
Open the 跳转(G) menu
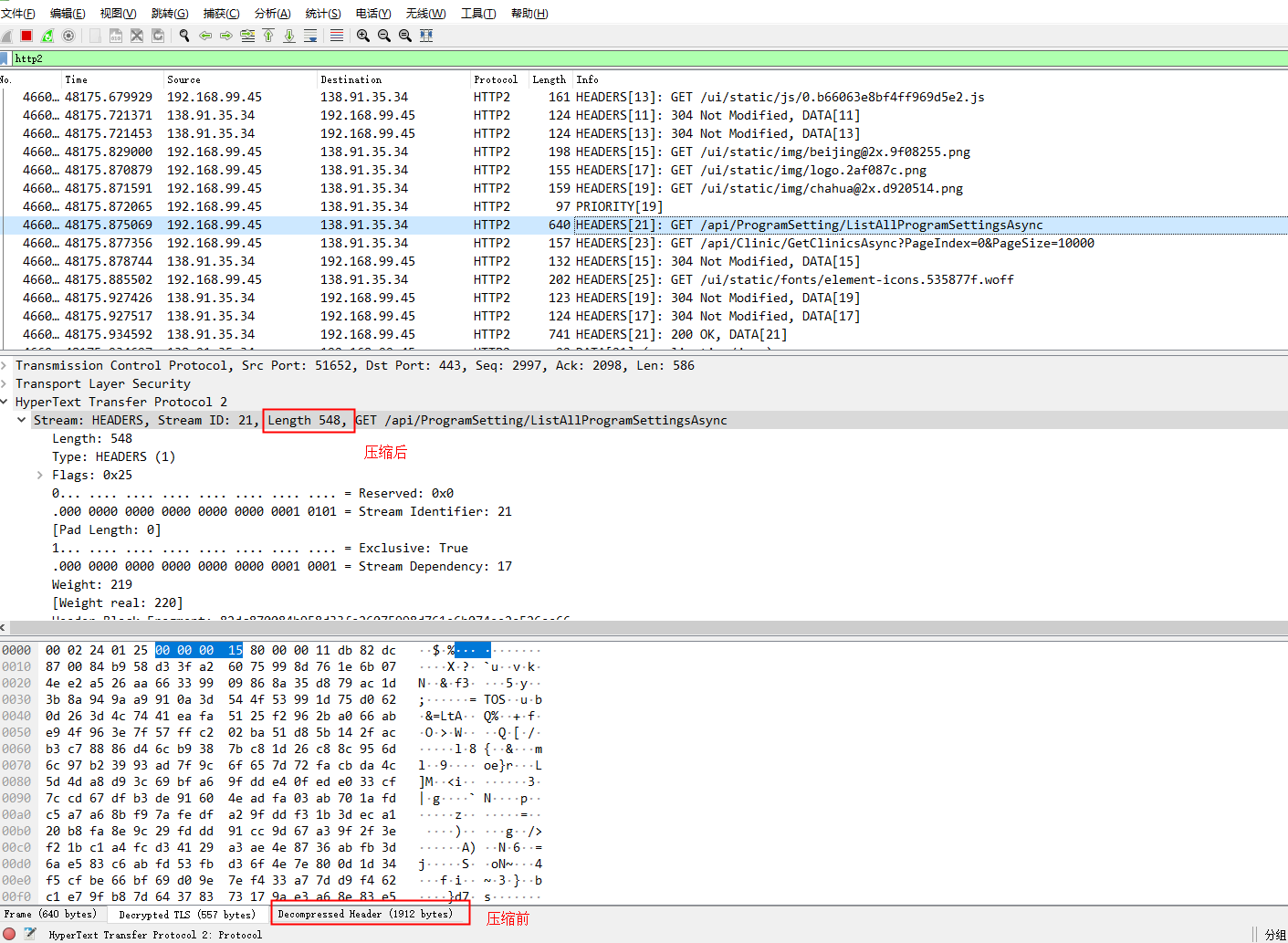170,13
